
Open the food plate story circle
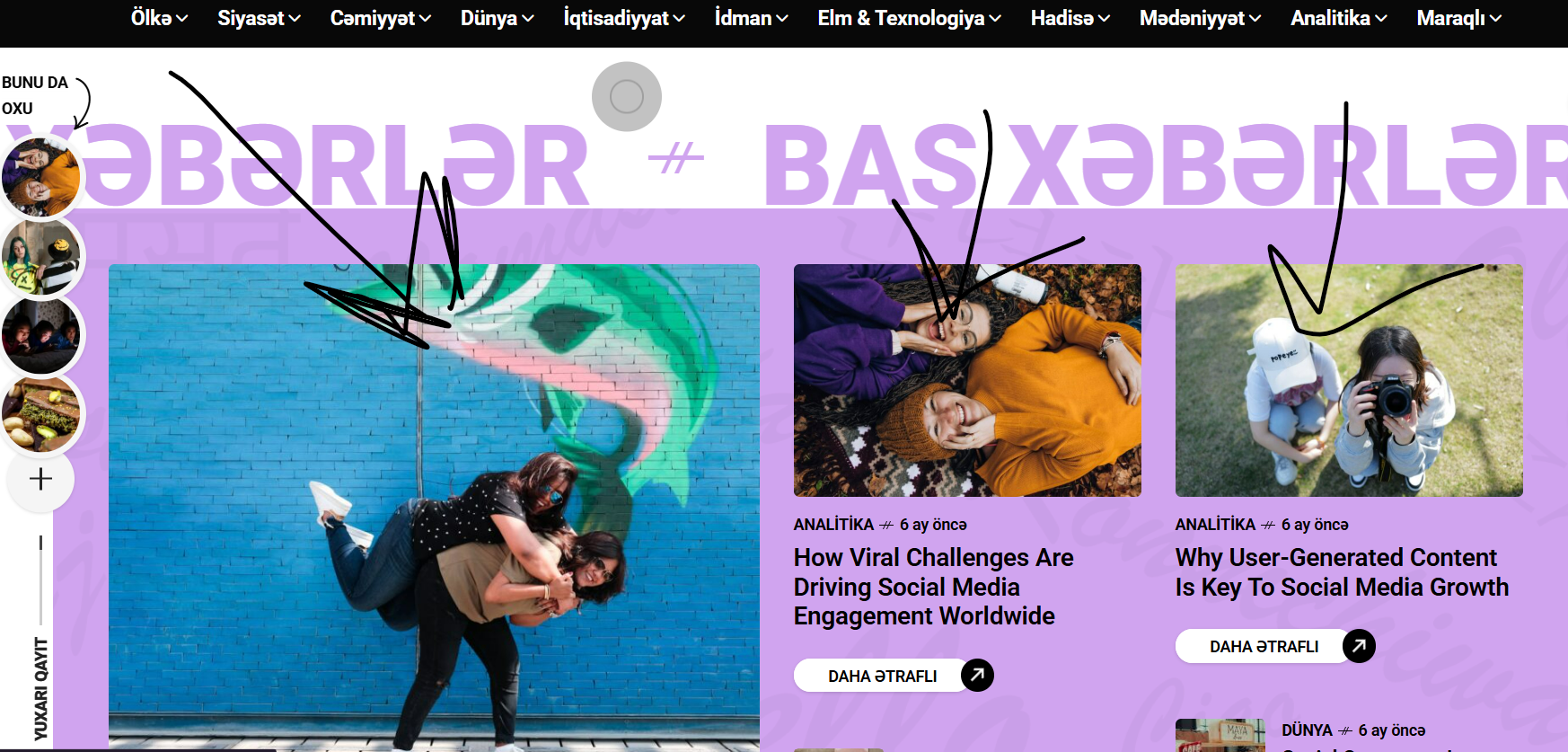pyautogui.click(x=41, y=413)
